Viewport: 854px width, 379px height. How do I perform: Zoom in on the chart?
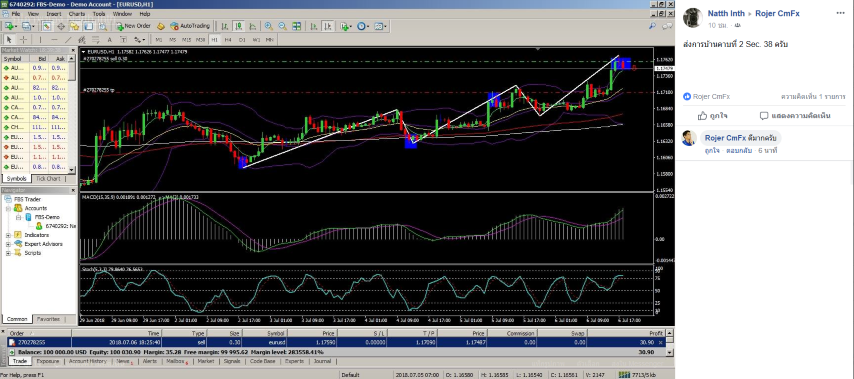(x=269, y=26)
